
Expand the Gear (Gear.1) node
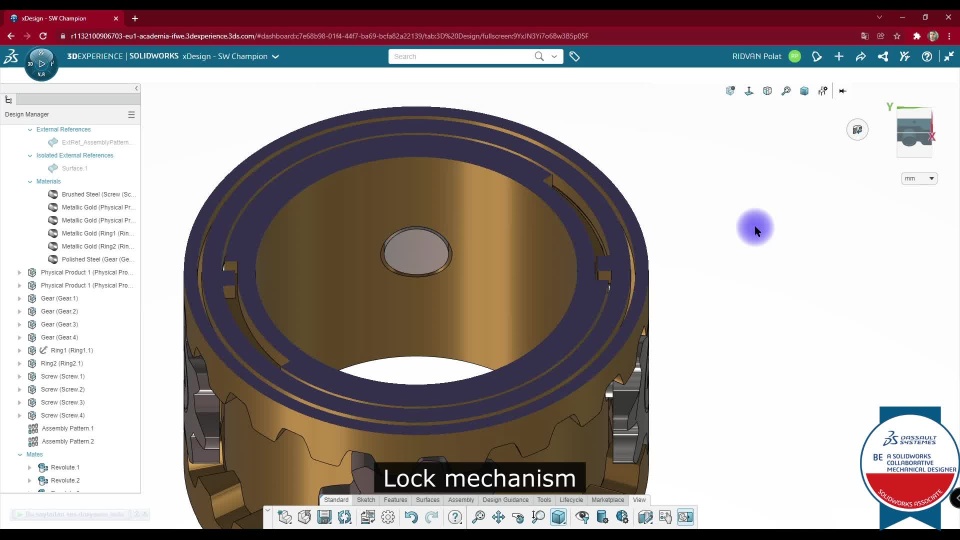point(20,299)
